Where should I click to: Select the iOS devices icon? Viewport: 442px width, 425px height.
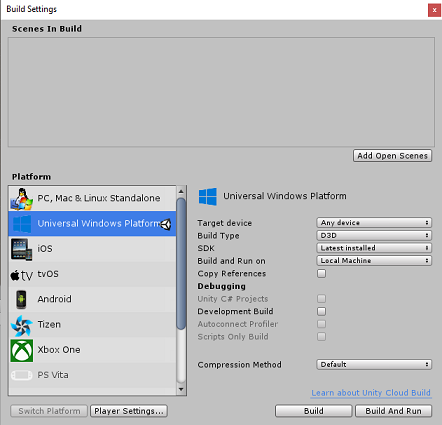[x=22, y=249]
